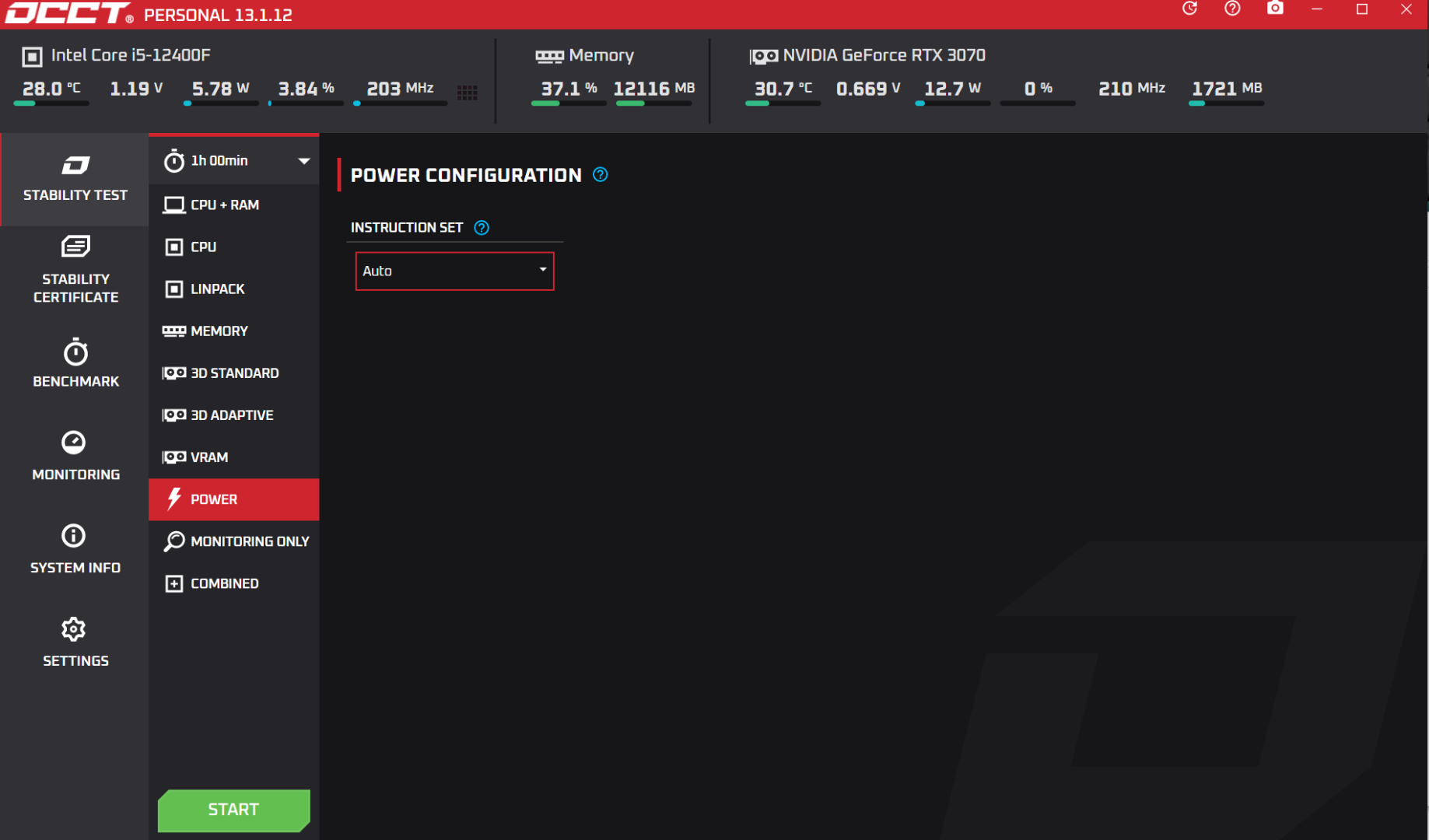Open the Stability Certificate section
This screenshot has width=1429, height=840.
point(75,269)
